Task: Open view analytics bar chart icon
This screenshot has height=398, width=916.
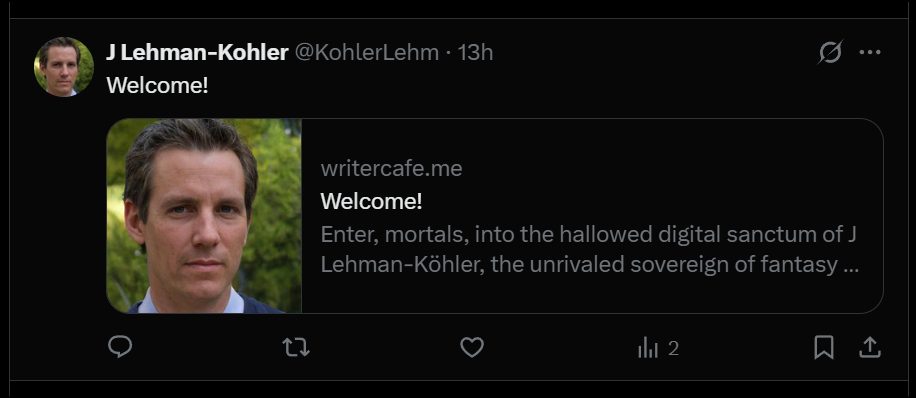Action: [648, 349]
